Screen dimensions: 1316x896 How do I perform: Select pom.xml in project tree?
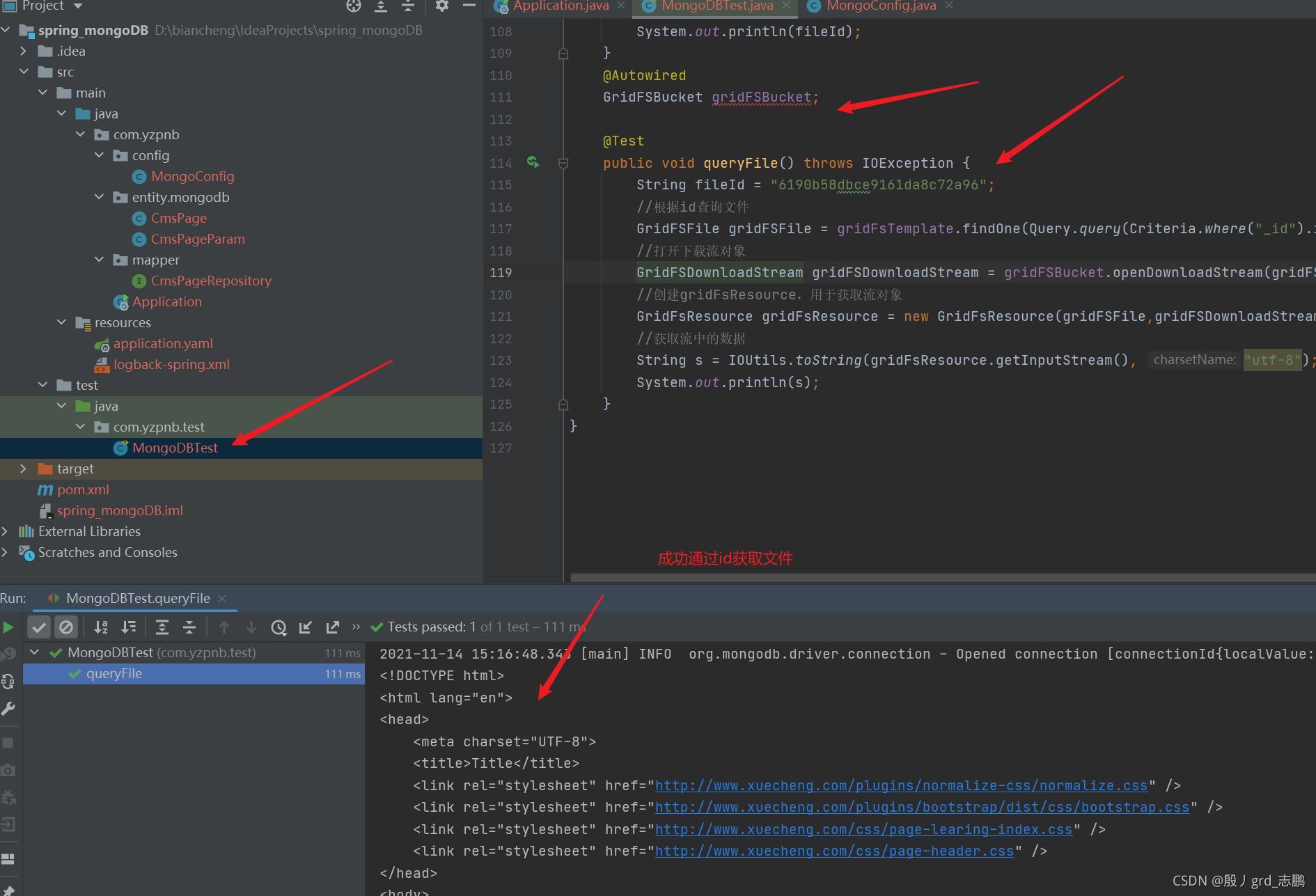(x=83, y=489)
